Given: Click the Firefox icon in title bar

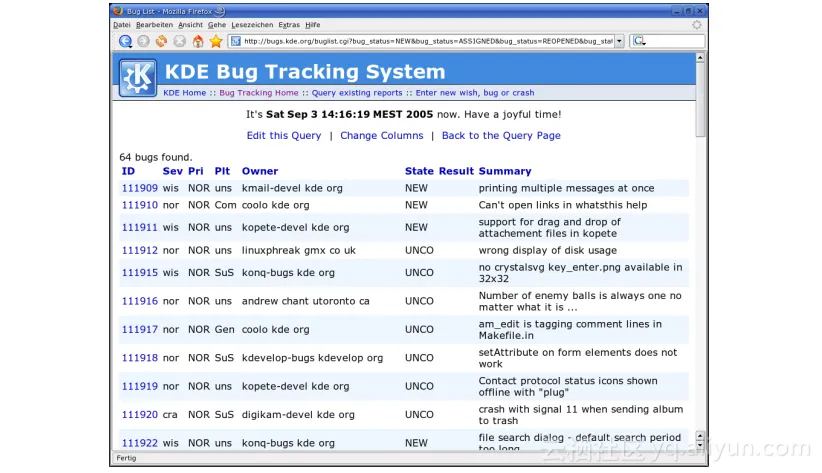Looking at the screenshot, I should 118,10.
